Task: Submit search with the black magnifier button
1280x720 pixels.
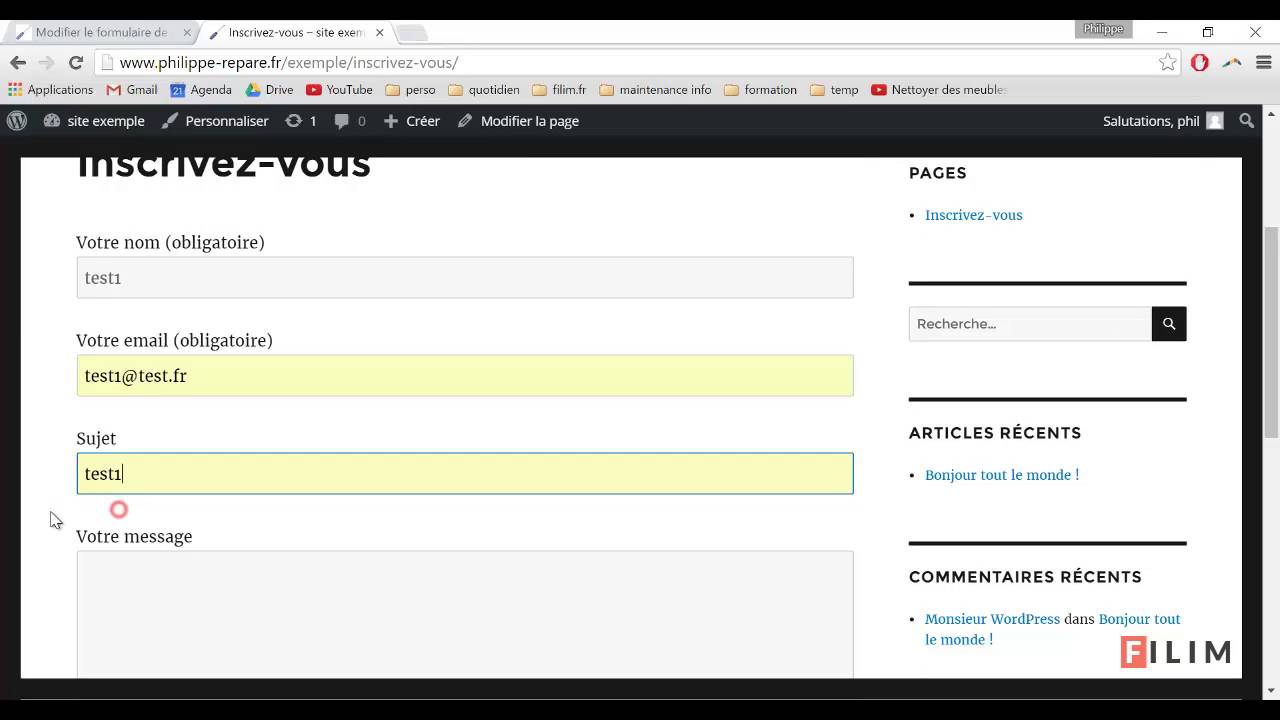Action: (x=1169, y=324)
